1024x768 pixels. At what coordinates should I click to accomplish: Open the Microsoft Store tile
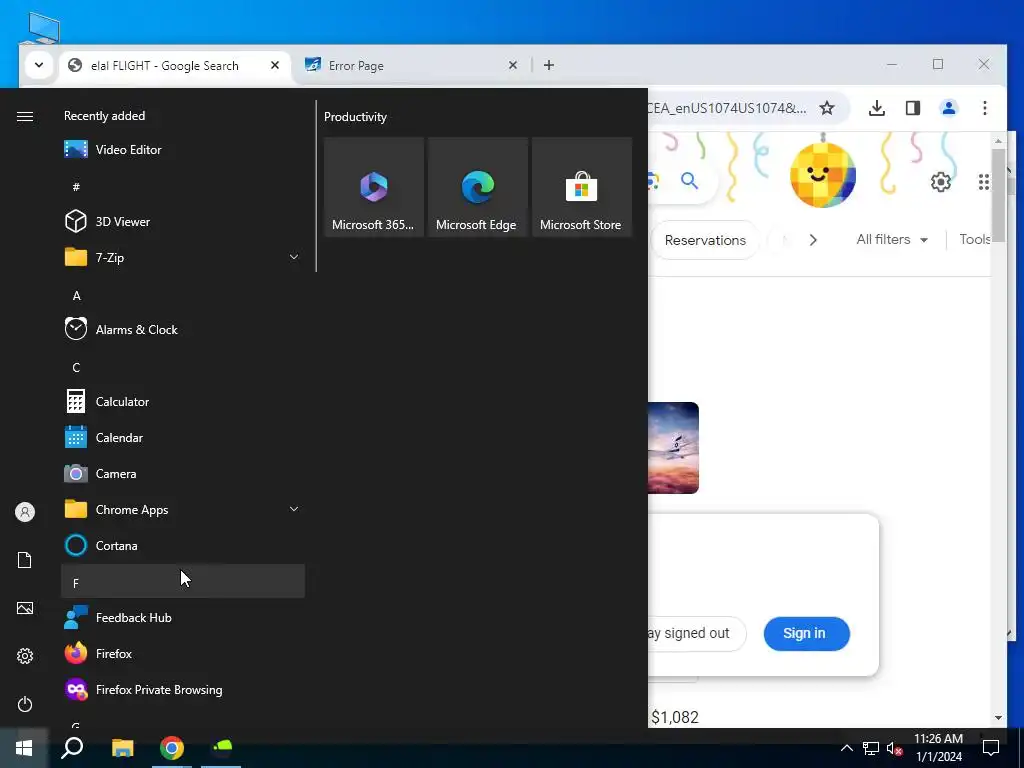coord(582,187)
